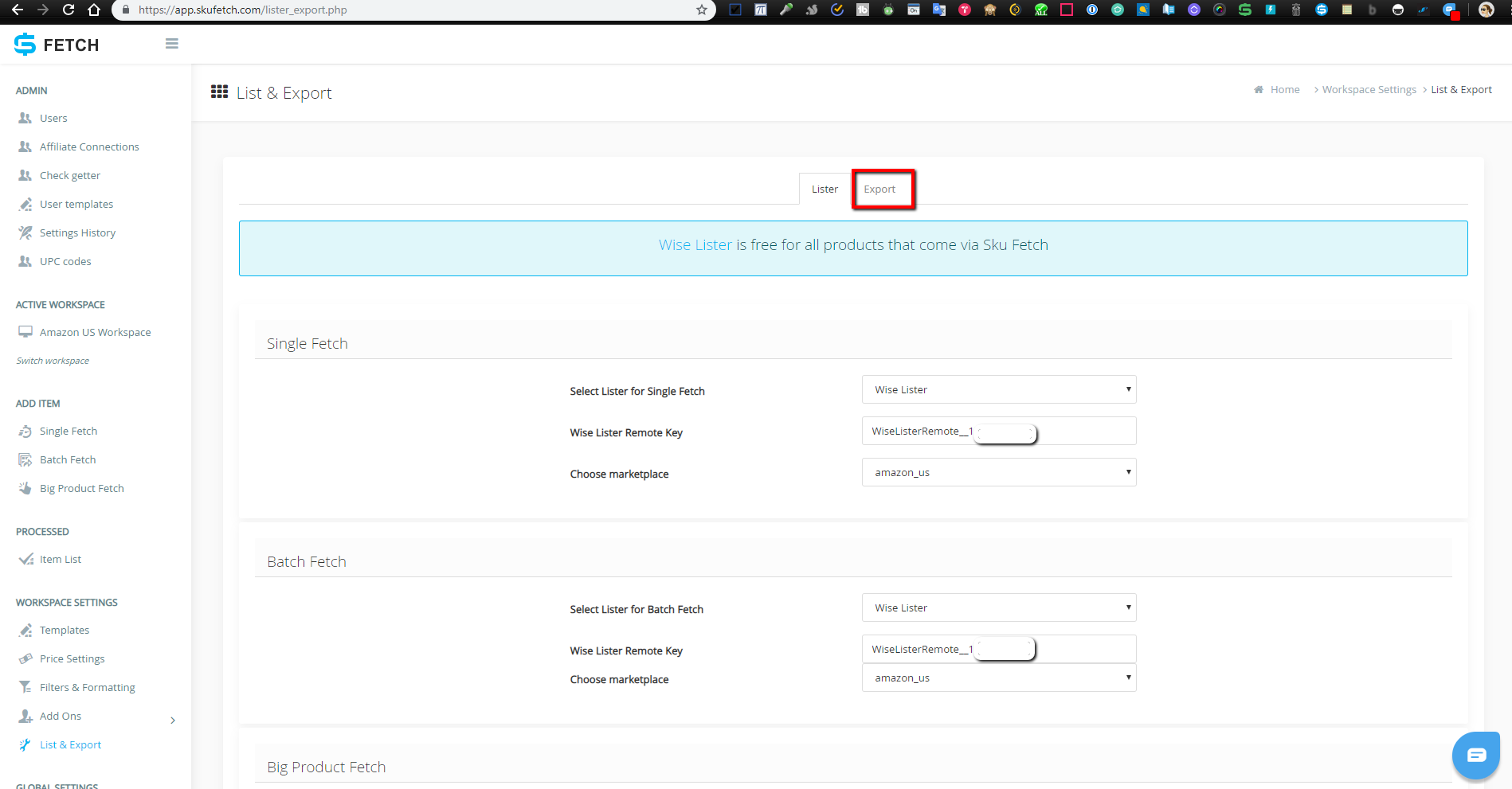Click the Filters & Formatting funnel icon

click(25, 687)
